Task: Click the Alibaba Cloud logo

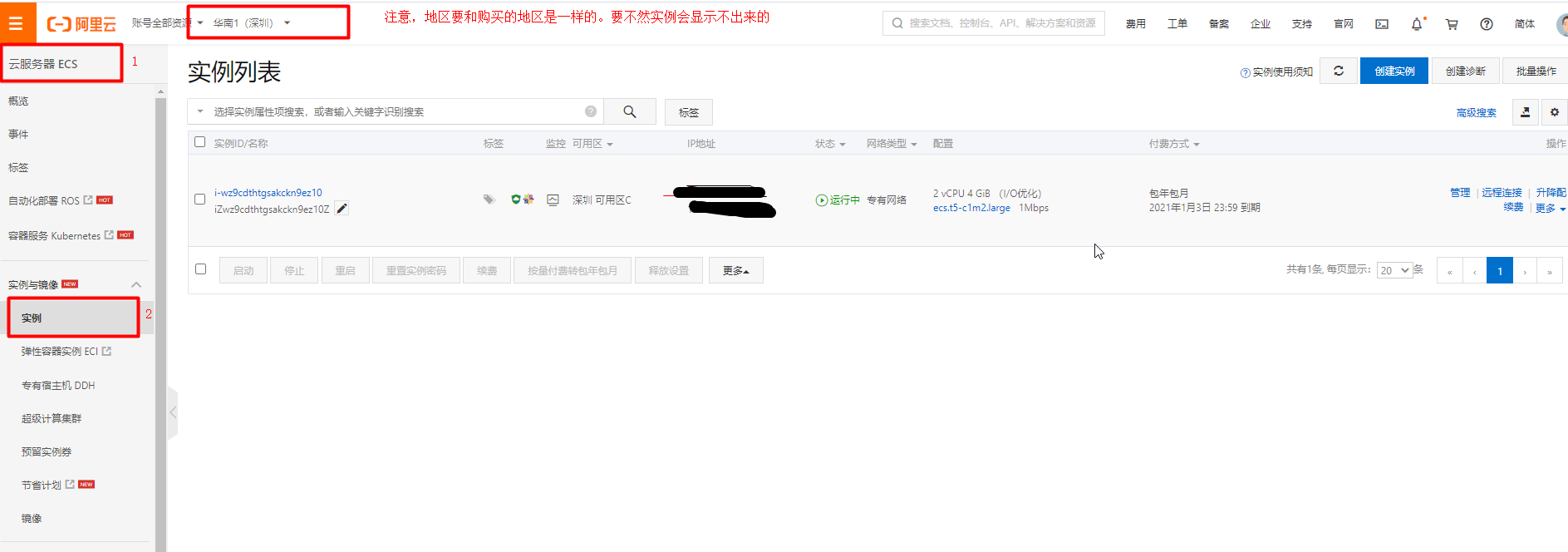Action: (x=81, y=24)
